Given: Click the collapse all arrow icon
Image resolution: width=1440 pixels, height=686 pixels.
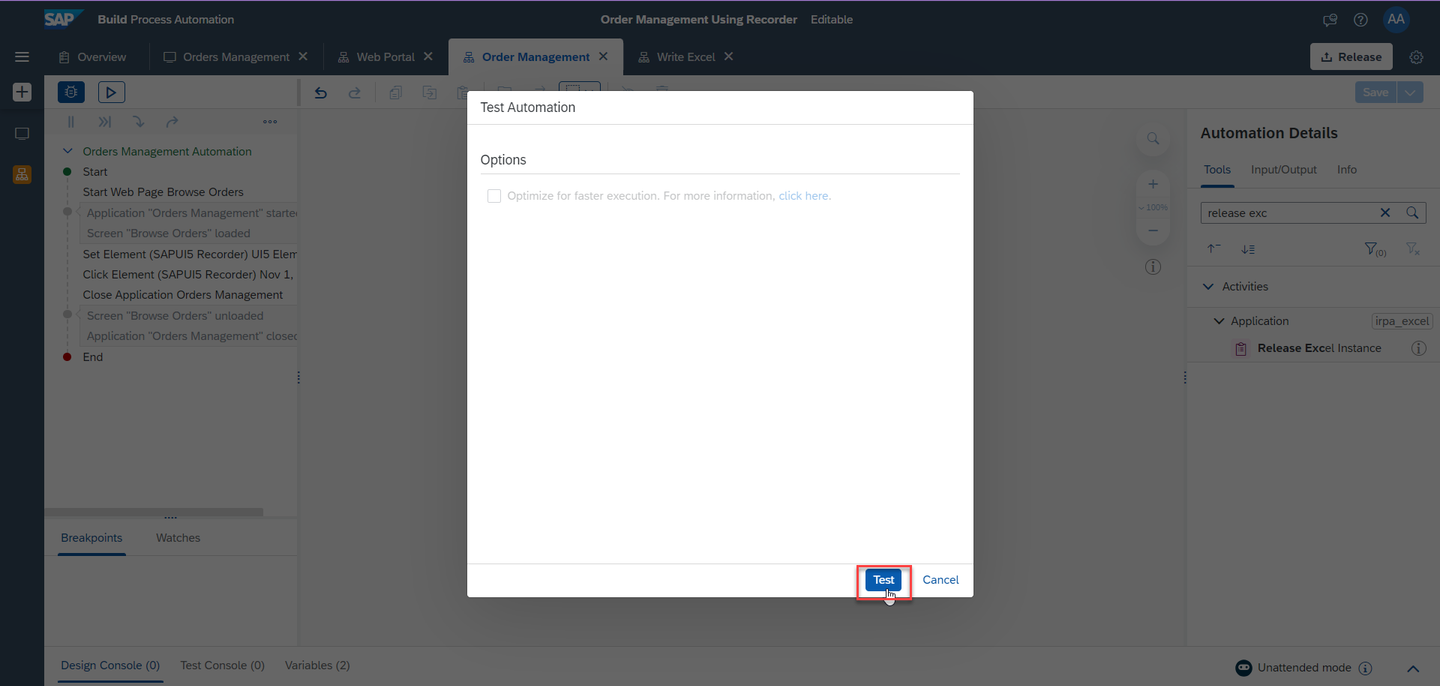Looking at the screenshot, I should pyautogui.click(x=1214, y=249).
